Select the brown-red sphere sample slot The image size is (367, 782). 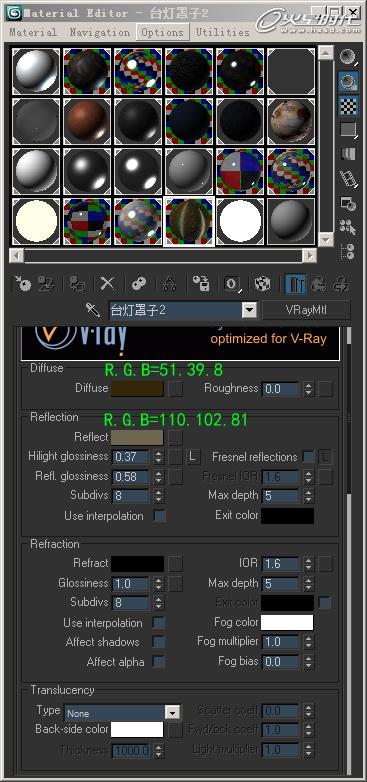(x=87, y=121)
